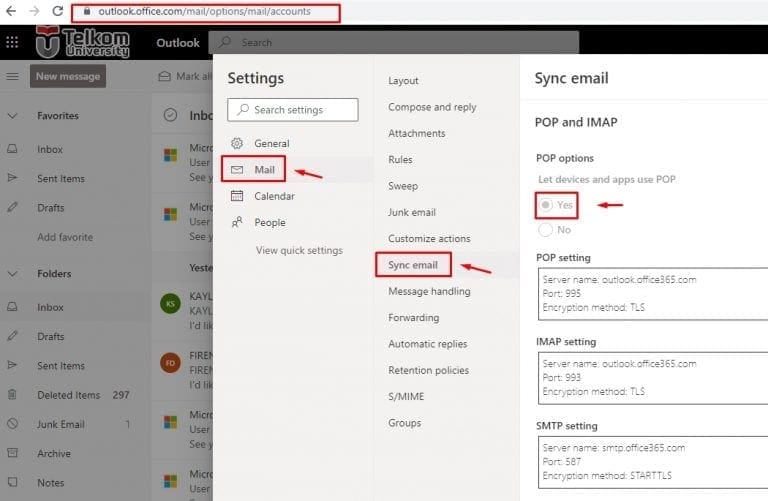Select the Yes radio button for POP

tap(546, 205)
